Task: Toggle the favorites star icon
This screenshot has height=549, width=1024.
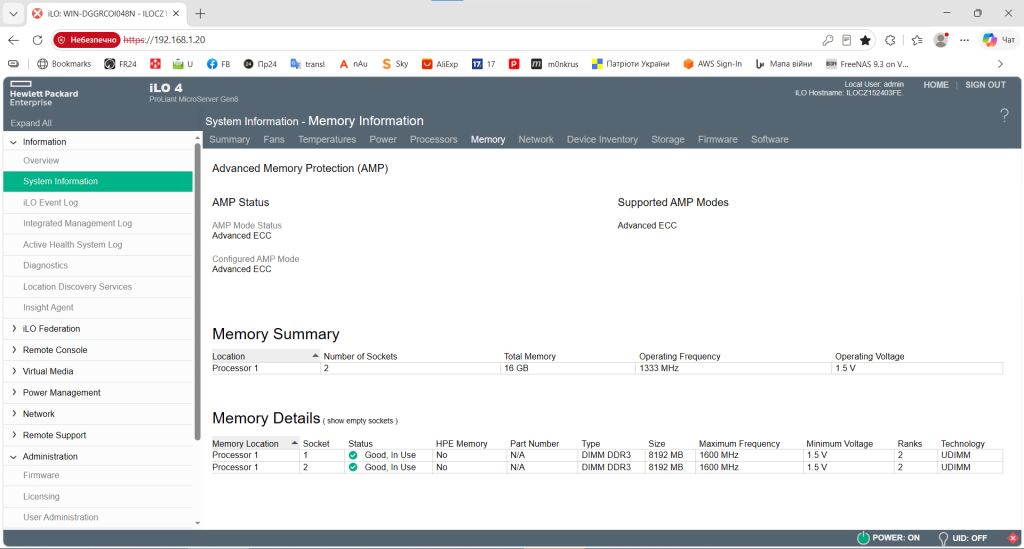Action: pos(865,40)
